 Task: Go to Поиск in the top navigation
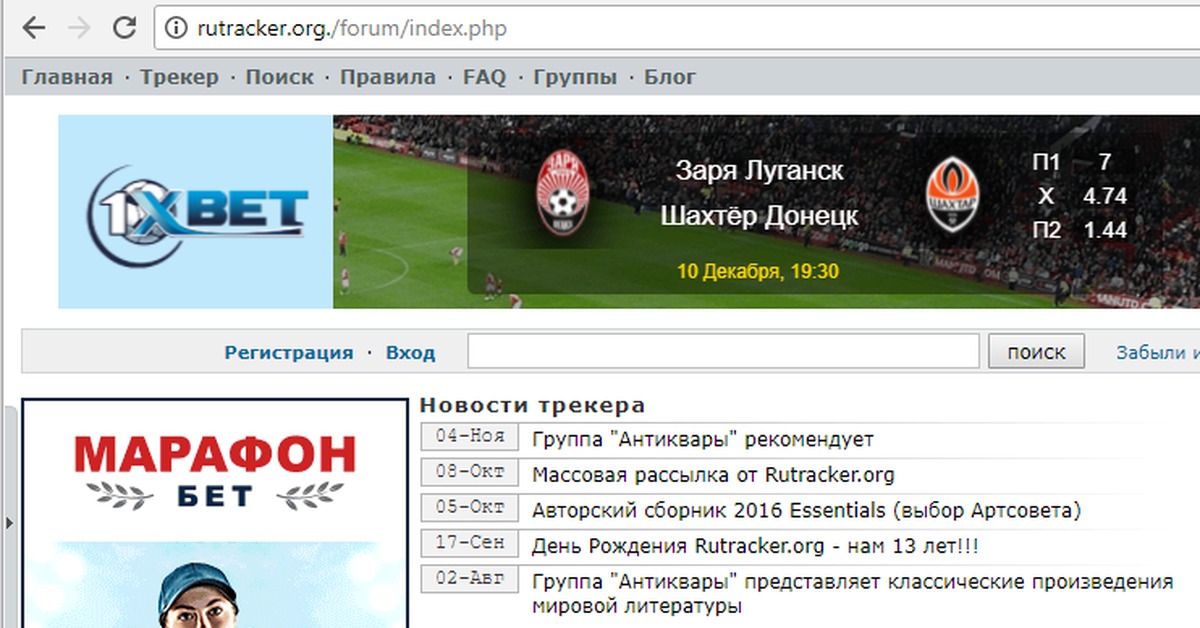pos(279,77)
